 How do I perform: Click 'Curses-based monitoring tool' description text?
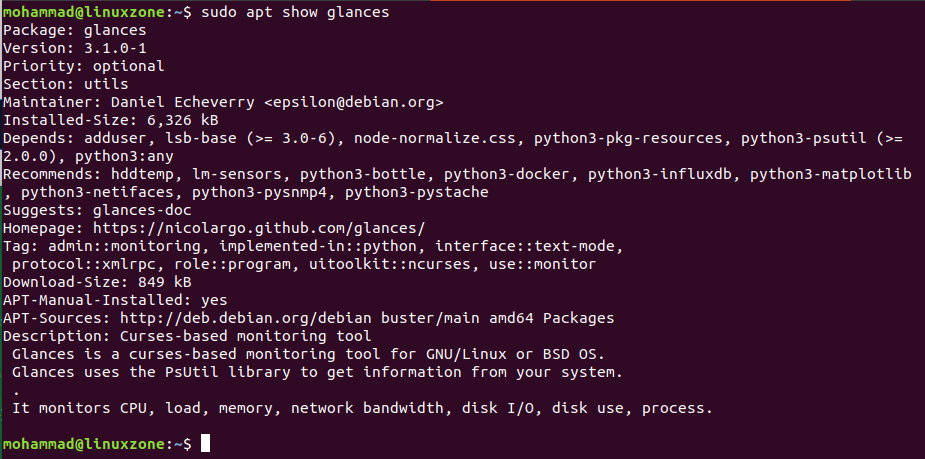coord(245,336)
